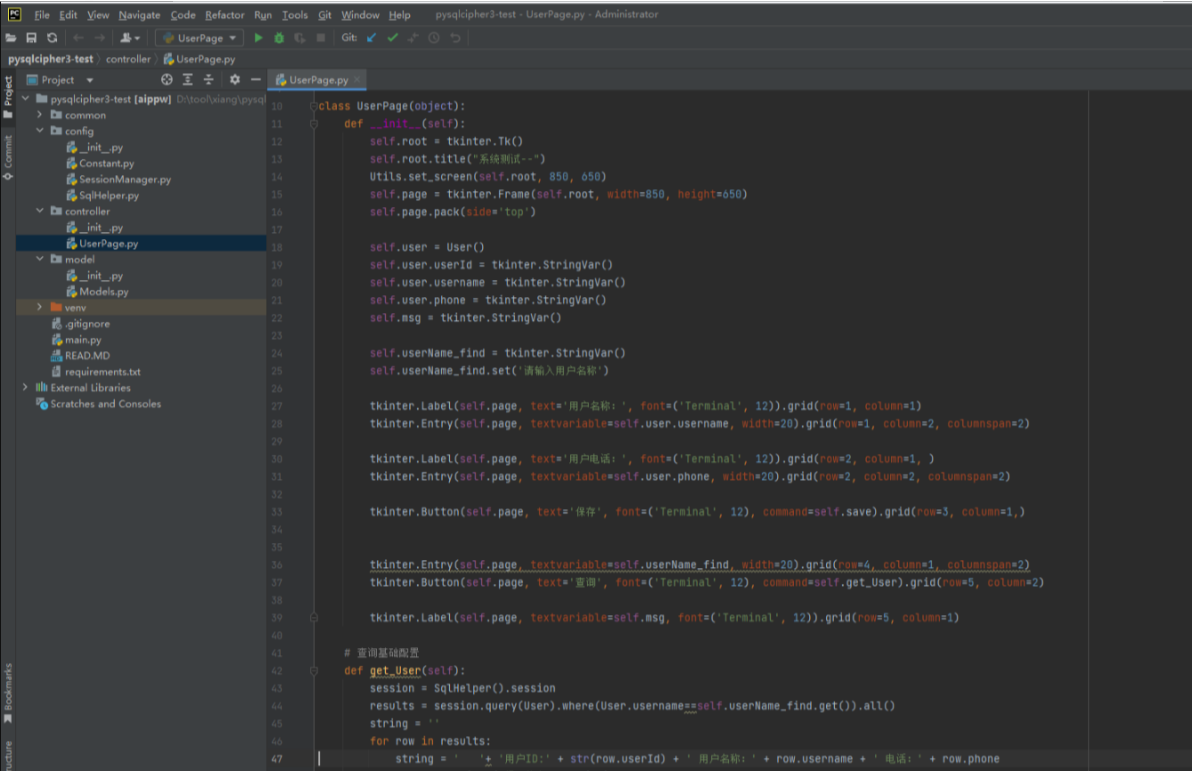Viewport: 1192px width, 771px height.
Task: Click Run with Coverage icon
Action: pyautogui.click(x=300, y=38)
